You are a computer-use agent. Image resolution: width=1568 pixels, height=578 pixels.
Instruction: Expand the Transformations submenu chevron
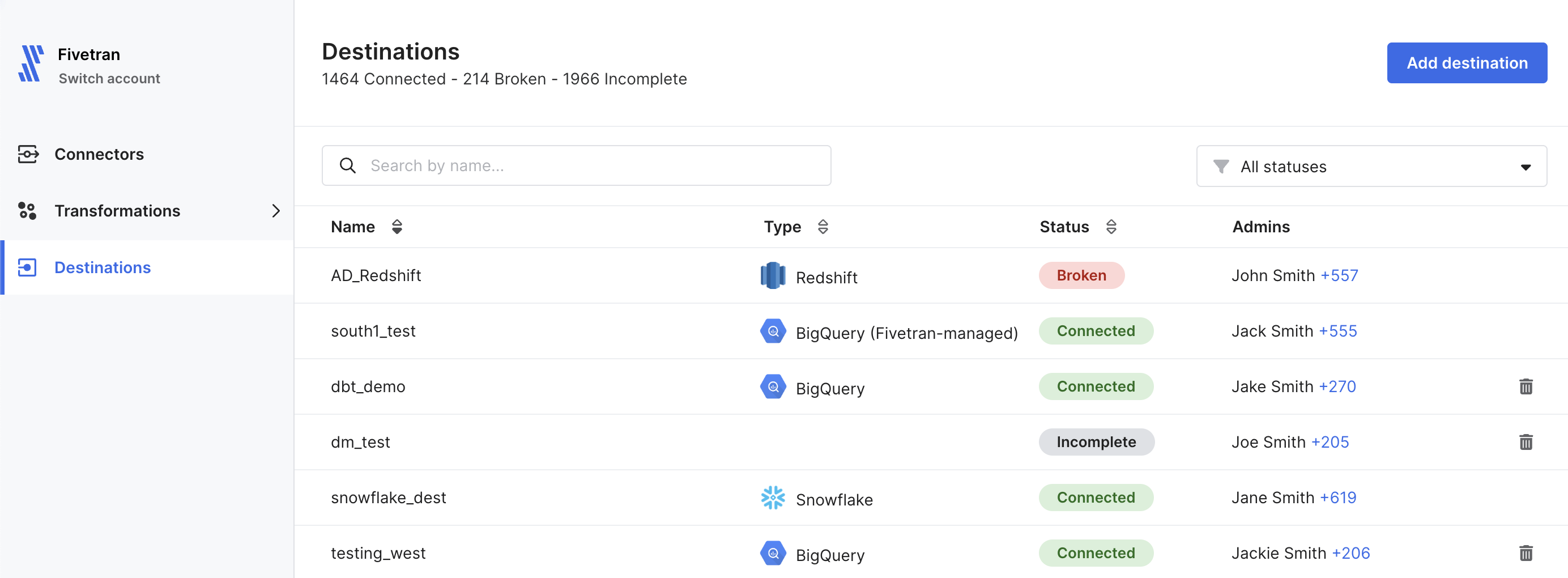(276, 211)
